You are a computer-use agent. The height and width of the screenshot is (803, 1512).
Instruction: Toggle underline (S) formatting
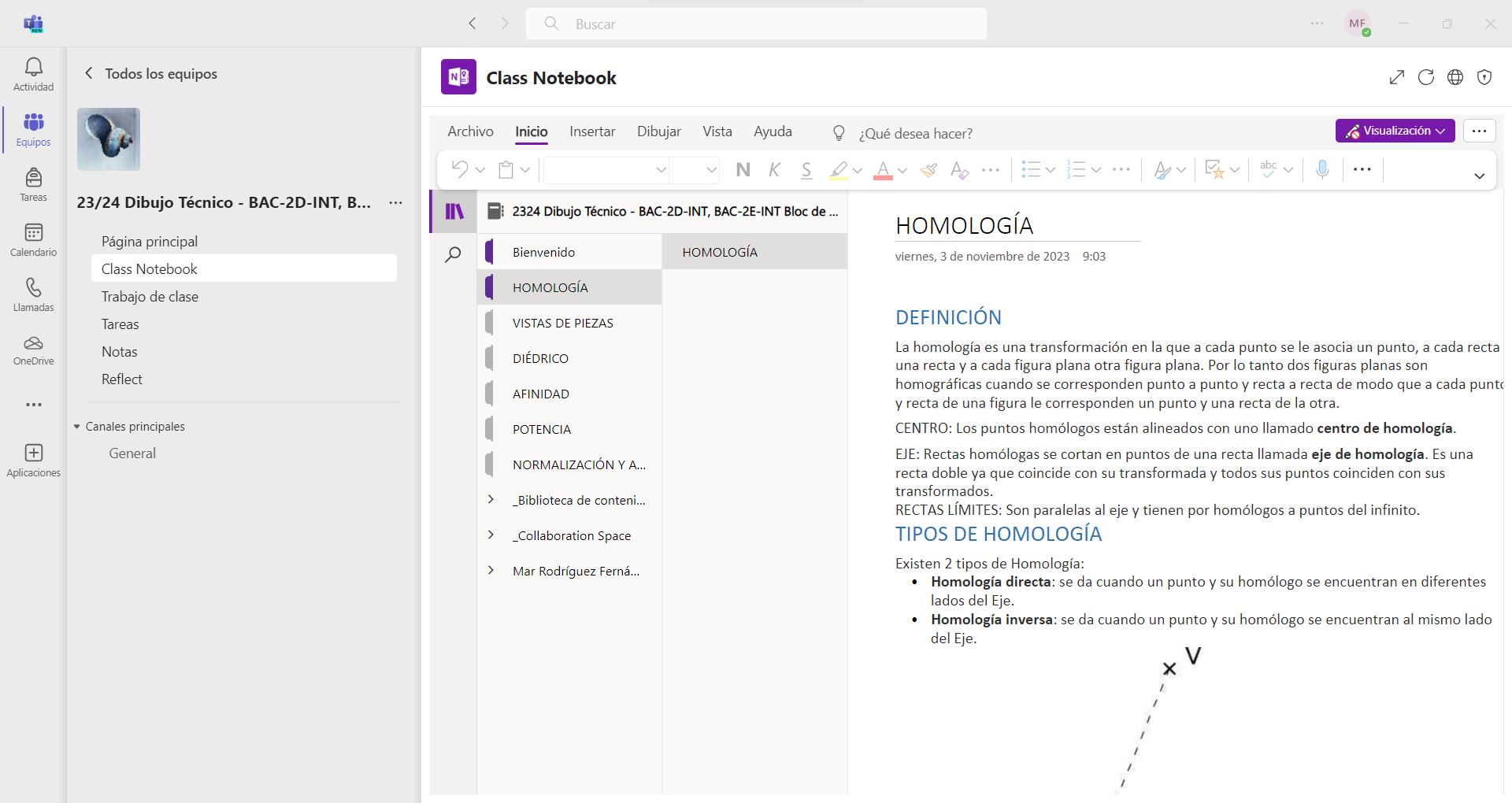(x=806, y=170)
